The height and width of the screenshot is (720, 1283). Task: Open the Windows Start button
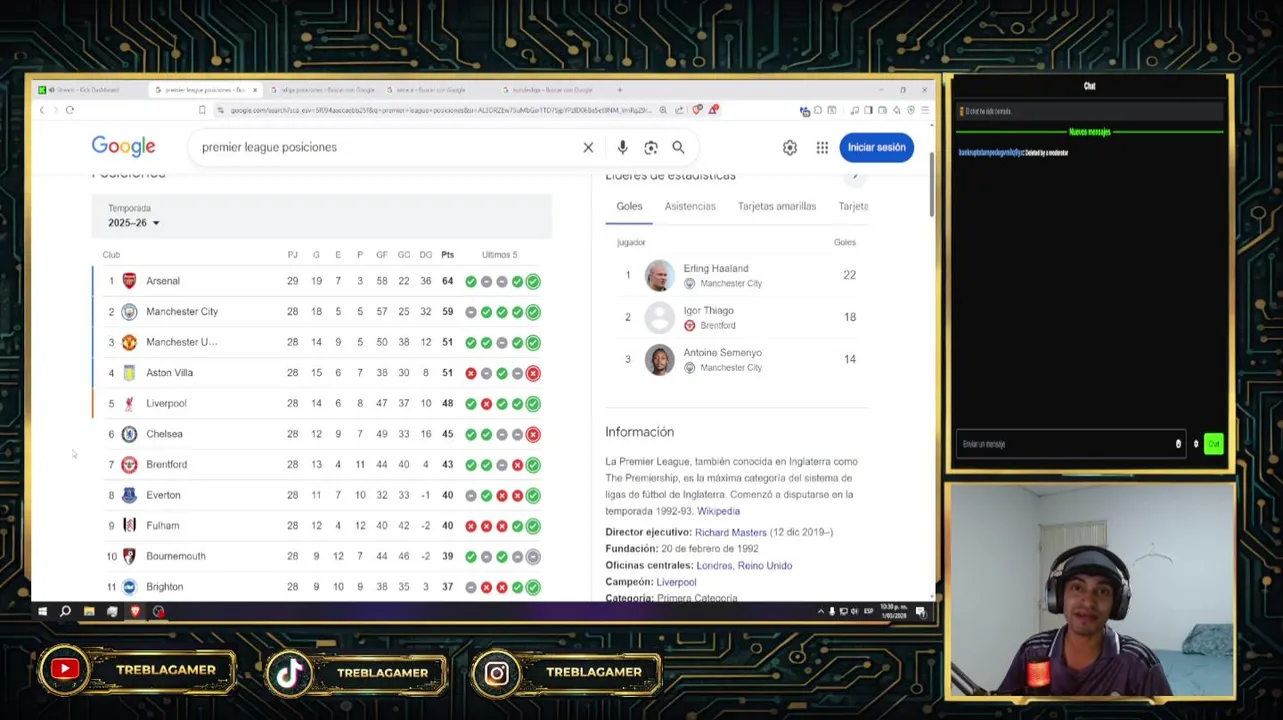point(42,611)
